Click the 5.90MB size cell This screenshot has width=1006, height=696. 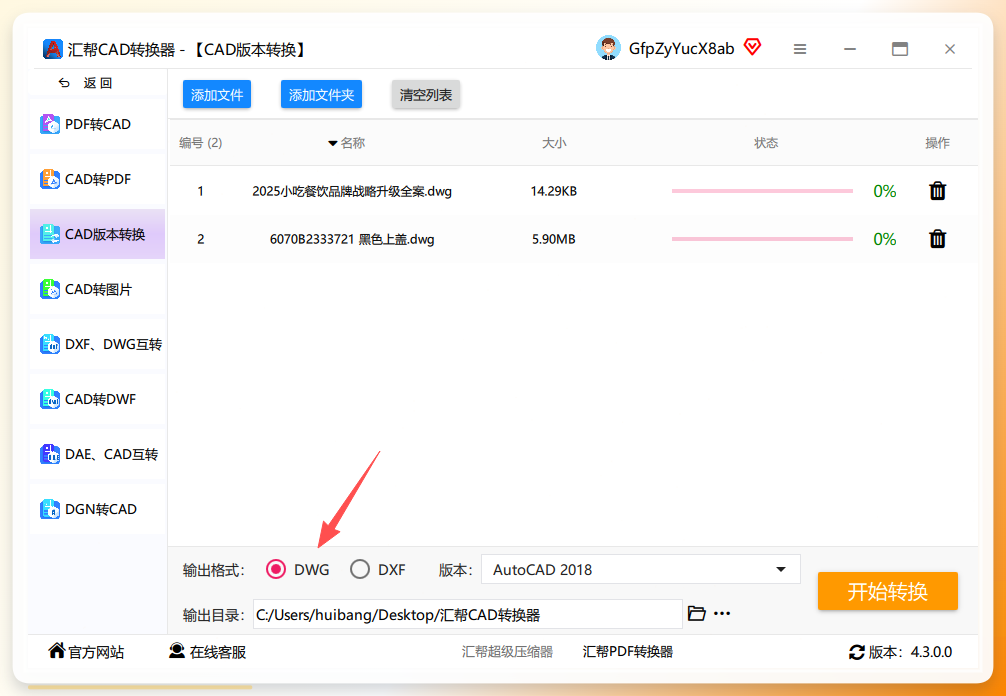pyautogui.click(x=554, y=239)
